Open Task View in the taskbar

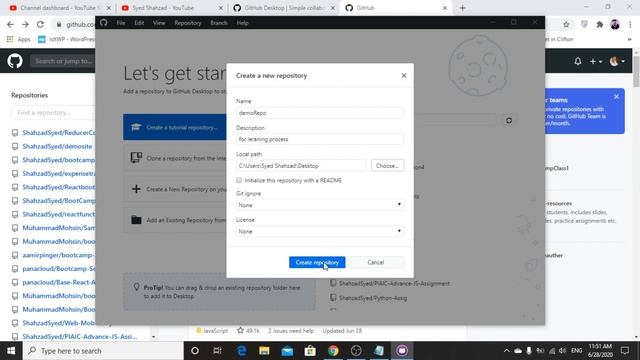pos(217,351)
